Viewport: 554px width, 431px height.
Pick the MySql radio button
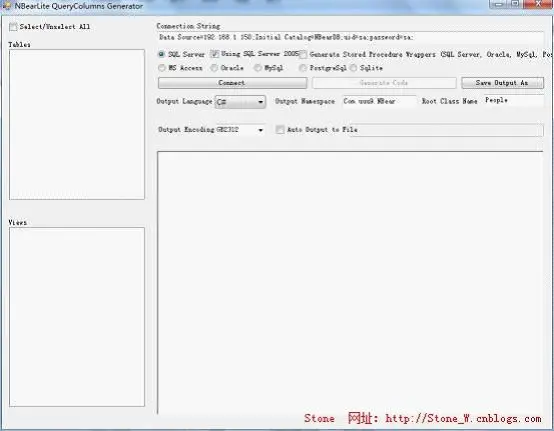258,68
